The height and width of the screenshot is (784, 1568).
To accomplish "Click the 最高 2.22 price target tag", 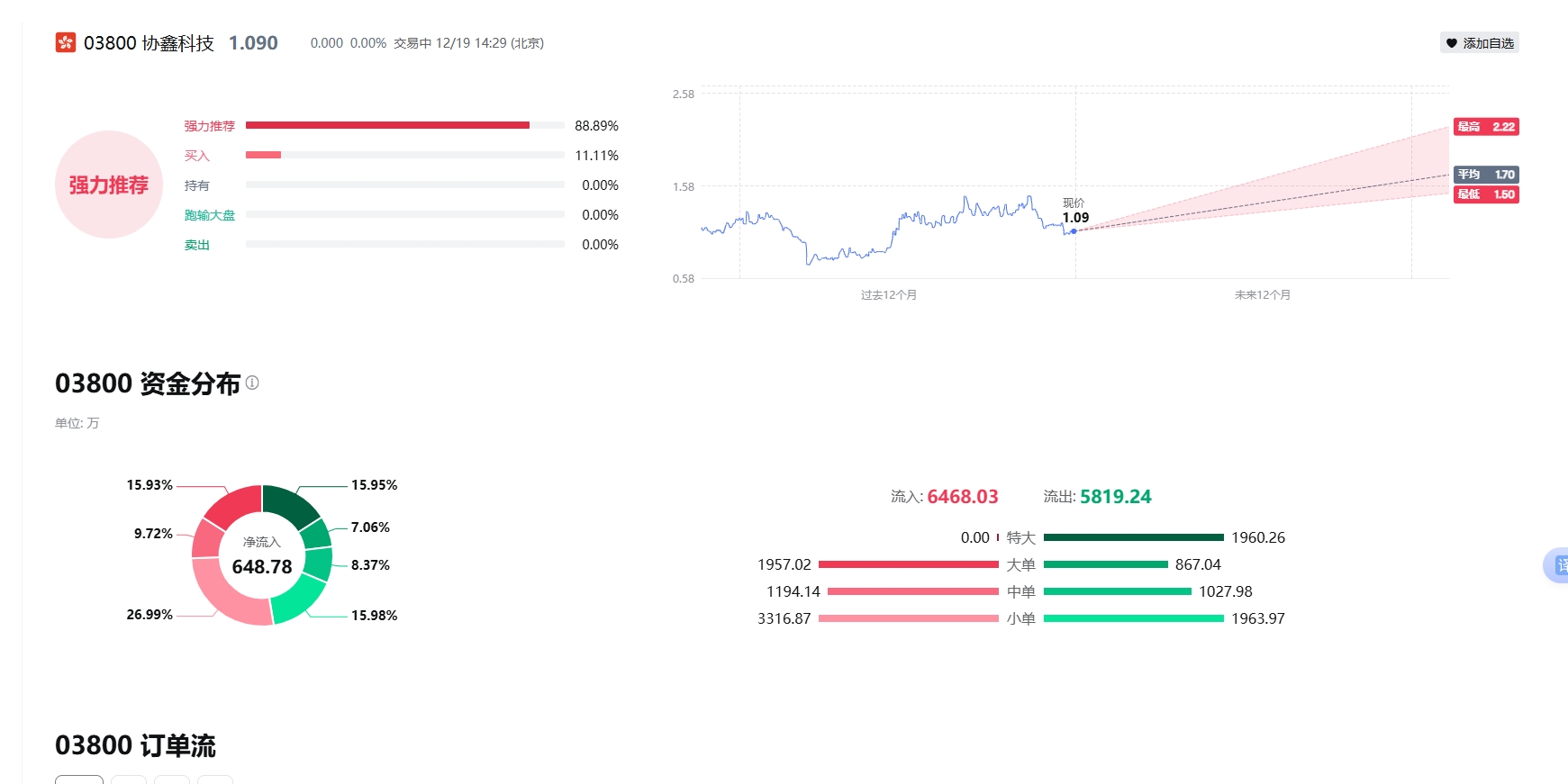I will pyautogui.click(x=1486, y=127).
